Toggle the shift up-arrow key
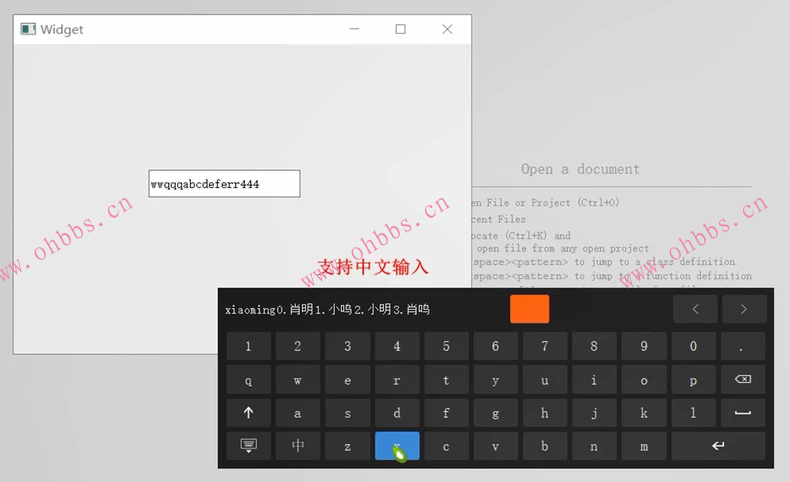 coord(248,413)
